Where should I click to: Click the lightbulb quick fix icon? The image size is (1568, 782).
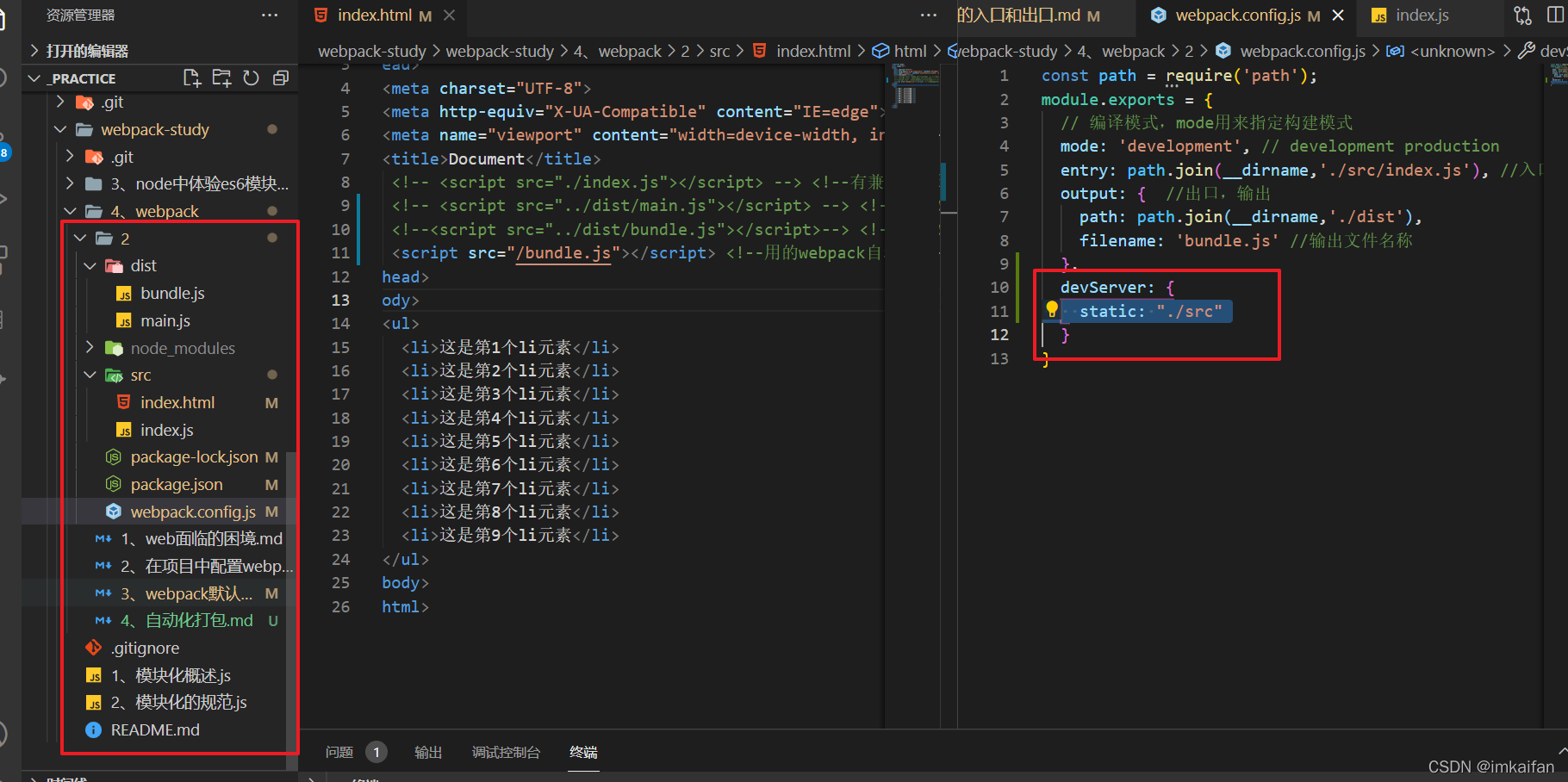click(x=1052, y=310)
